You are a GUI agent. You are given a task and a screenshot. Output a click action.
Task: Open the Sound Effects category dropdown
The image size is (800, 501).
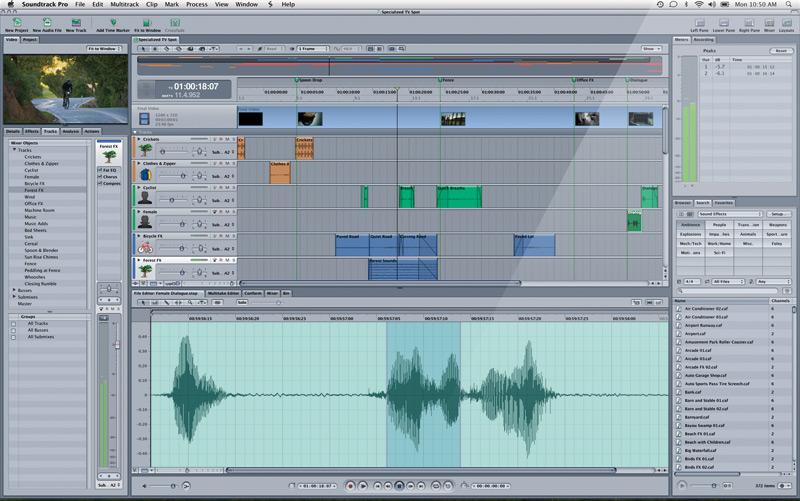pyautogui.click(x=730, y=214)
